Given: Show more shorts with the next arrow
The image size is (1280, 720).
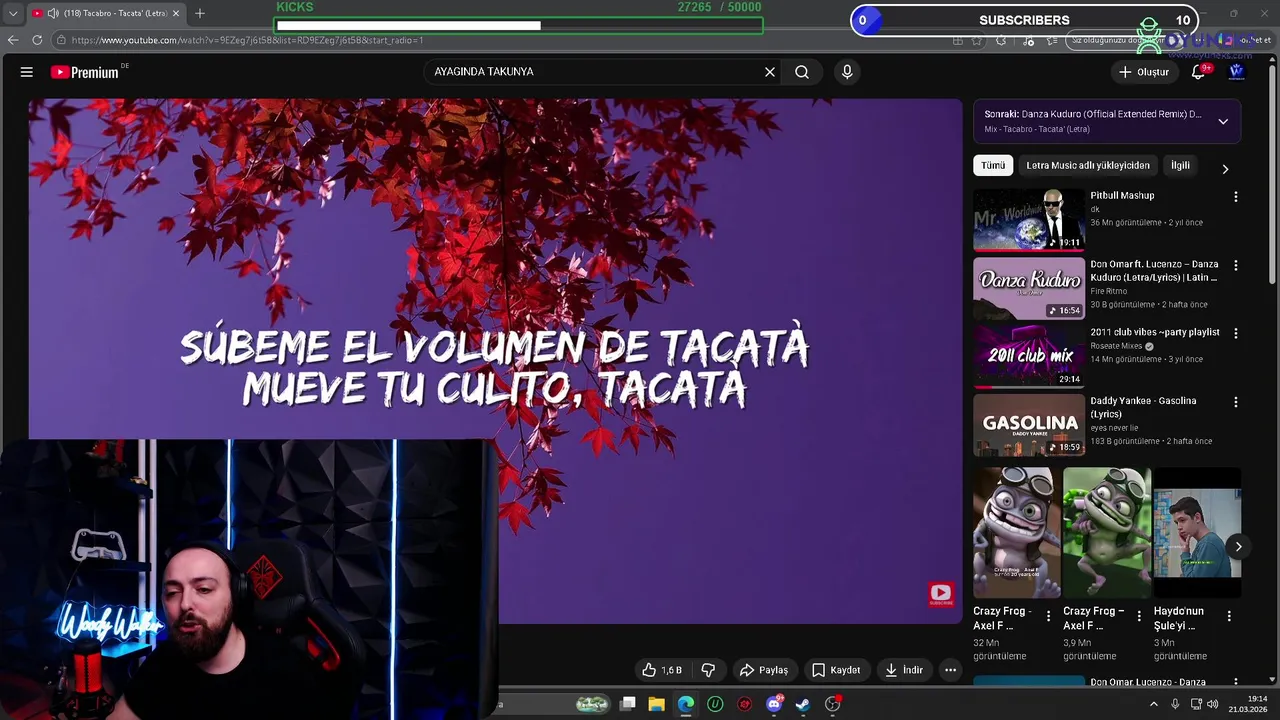Looking at the screenshot, I should [x=1238, y=546].
